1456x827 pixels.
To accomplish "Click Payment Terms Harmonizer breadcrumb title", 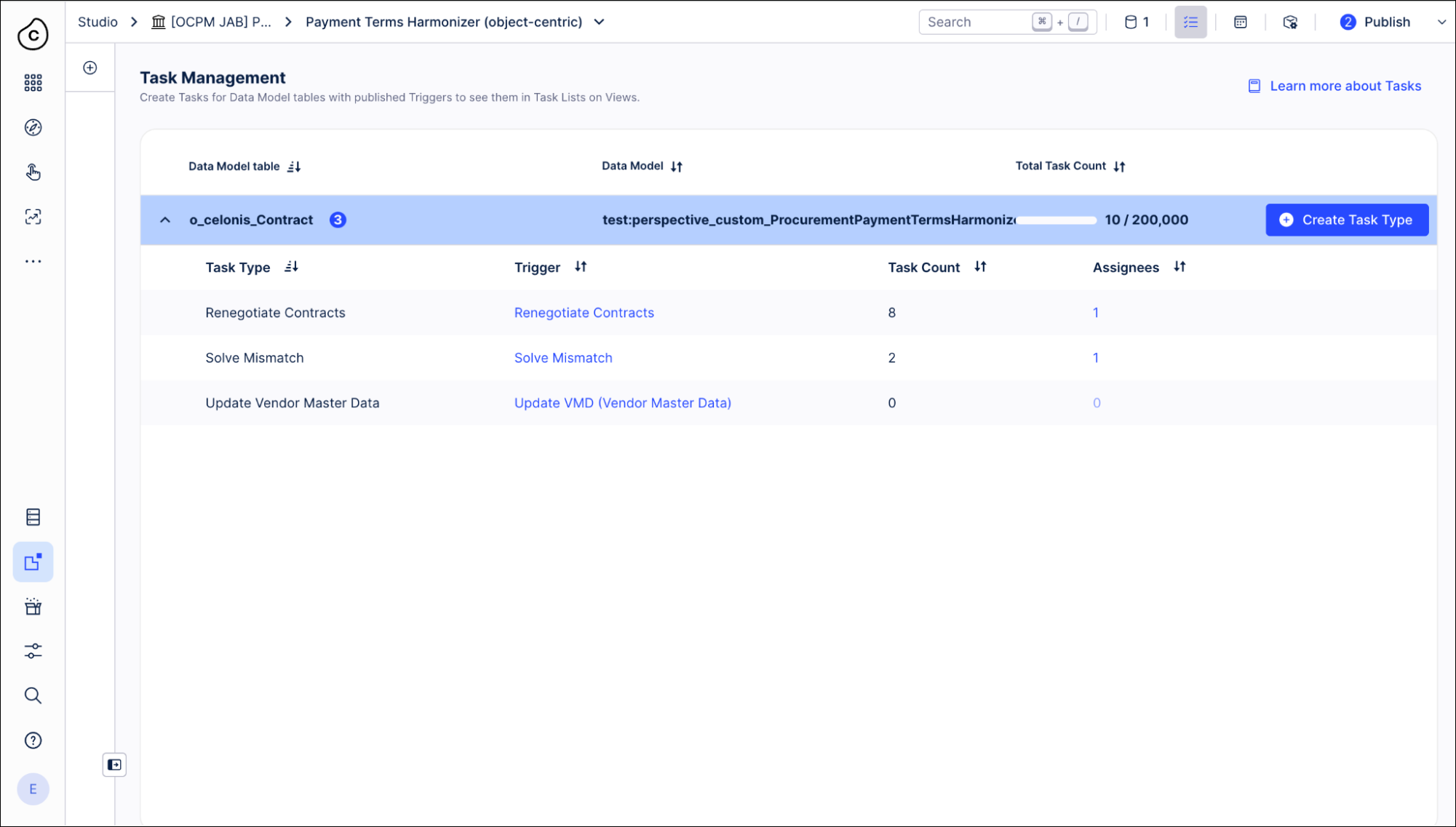I will point(444,22).
